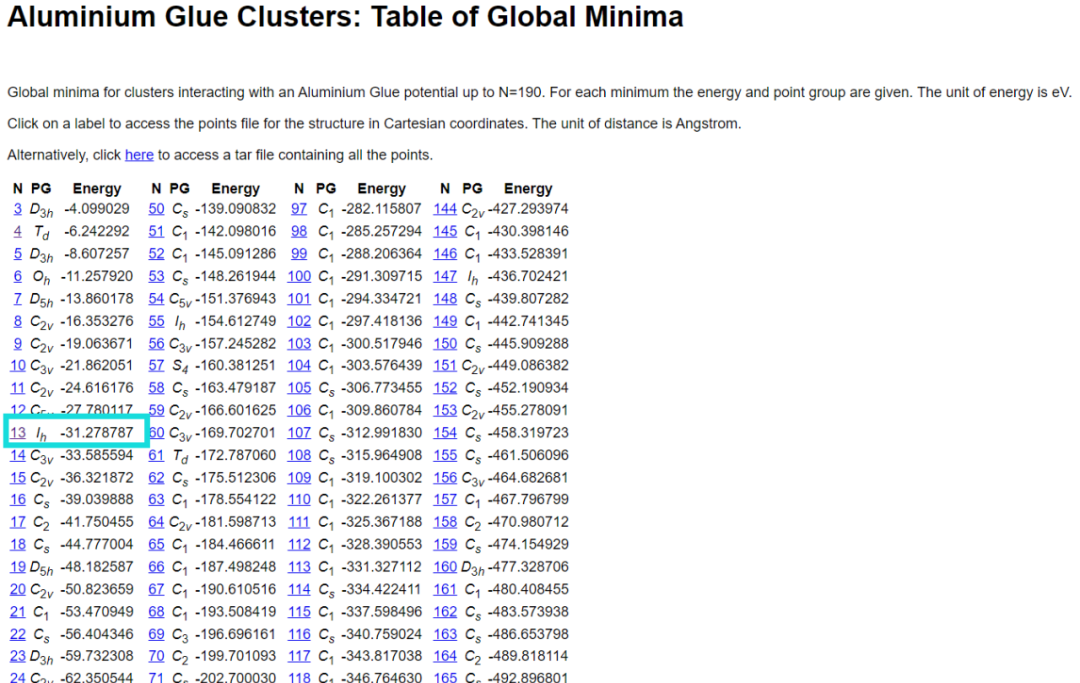The image size is (1080, 683).
Task: Click cluster link 113
Action: (x=299, y=567)
